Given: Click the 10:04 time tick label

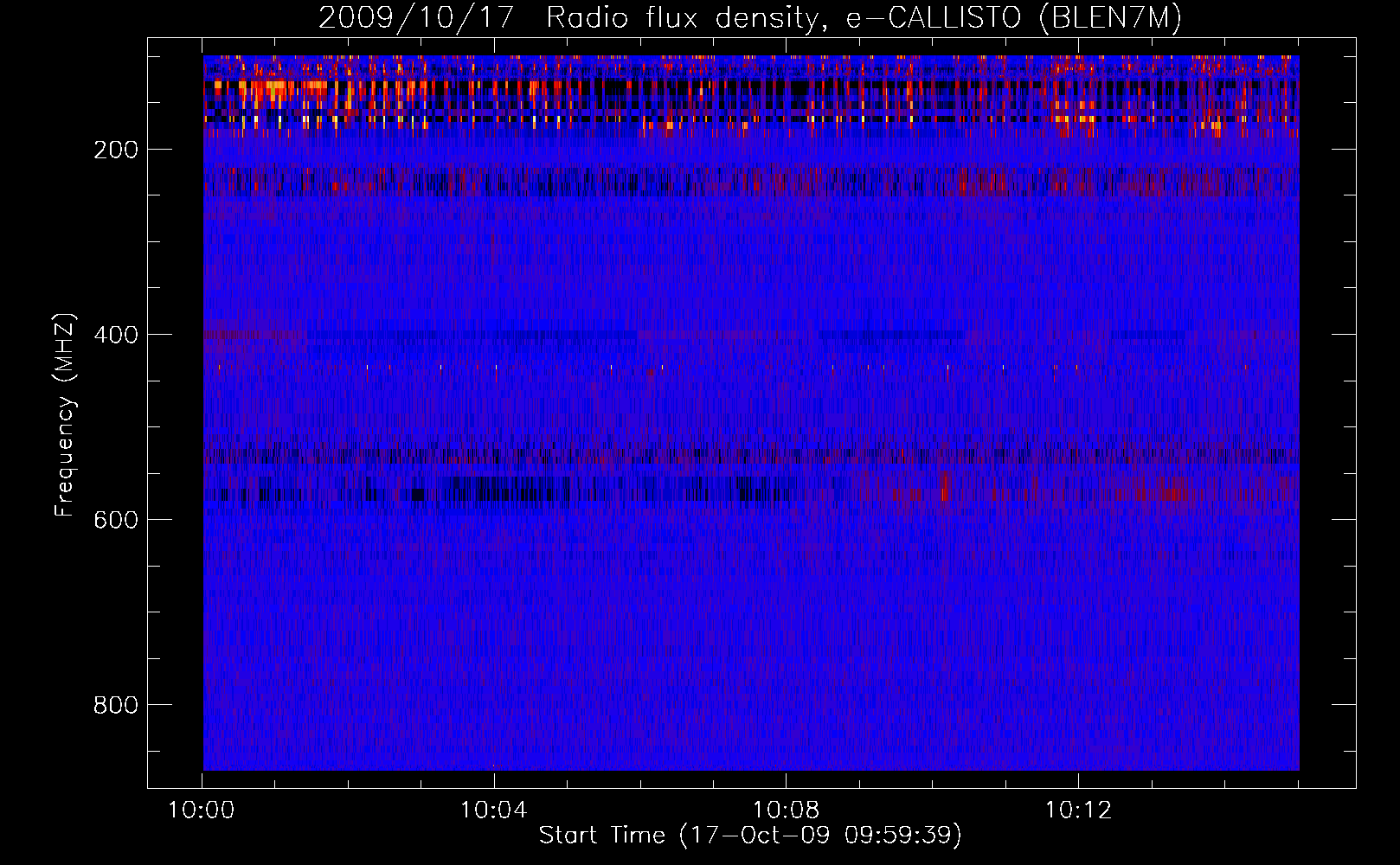Looking at the screenshot, I should click(x=494, y=811).
